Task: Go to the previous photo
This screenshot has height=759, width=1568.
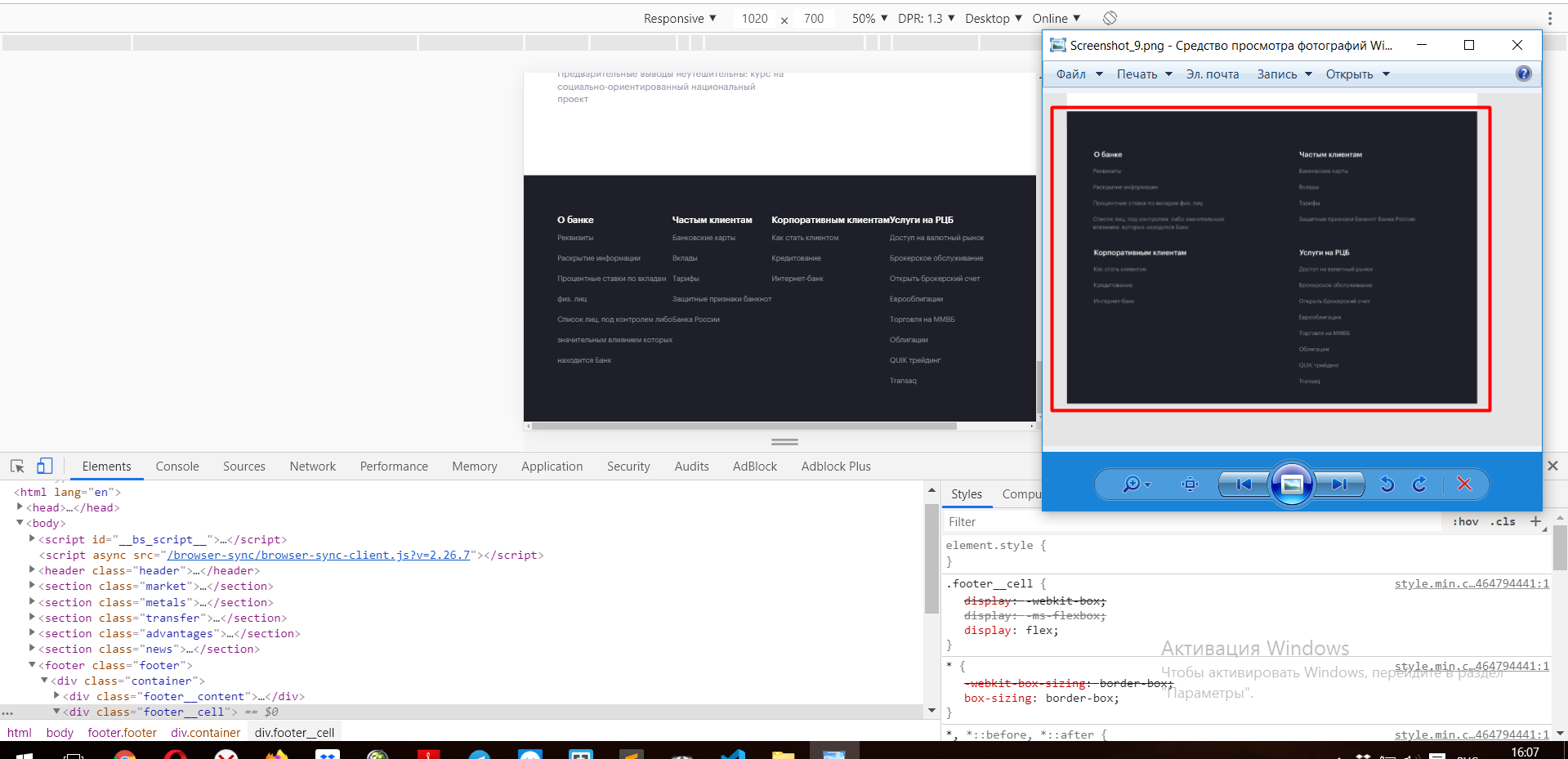Action: pos(1244,484)
